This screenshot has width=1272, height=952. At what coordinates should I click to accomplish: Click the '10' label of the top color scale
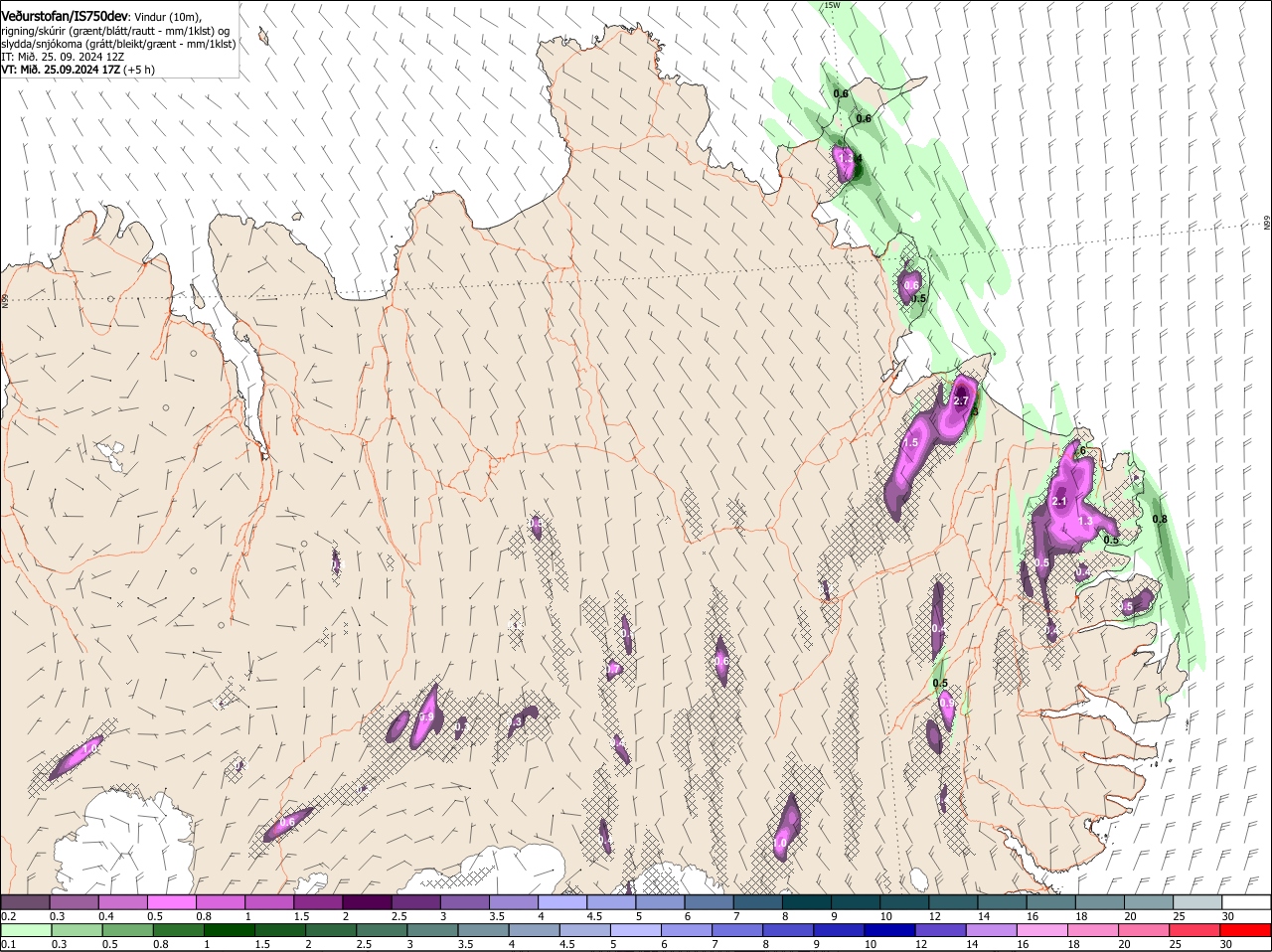pos(885,916)
